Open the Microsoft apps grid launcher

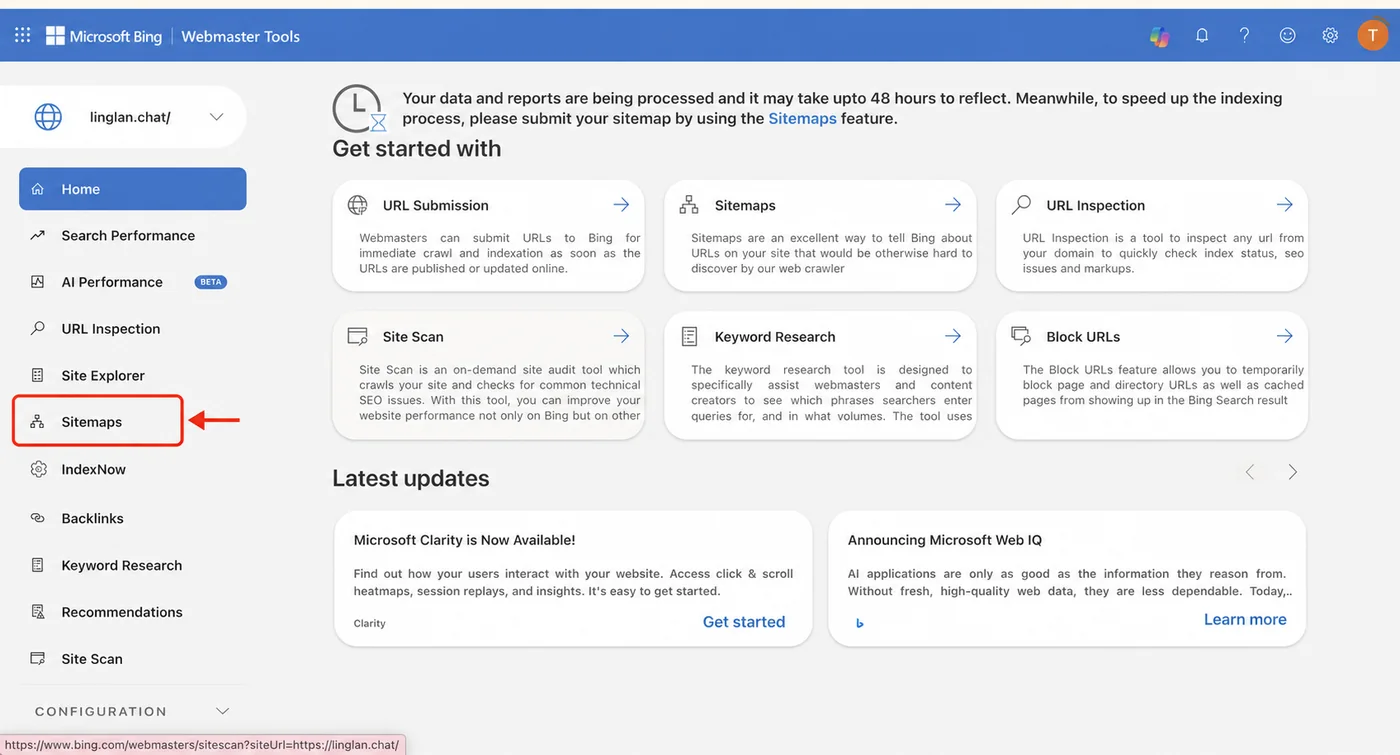[x=22, y=36]
